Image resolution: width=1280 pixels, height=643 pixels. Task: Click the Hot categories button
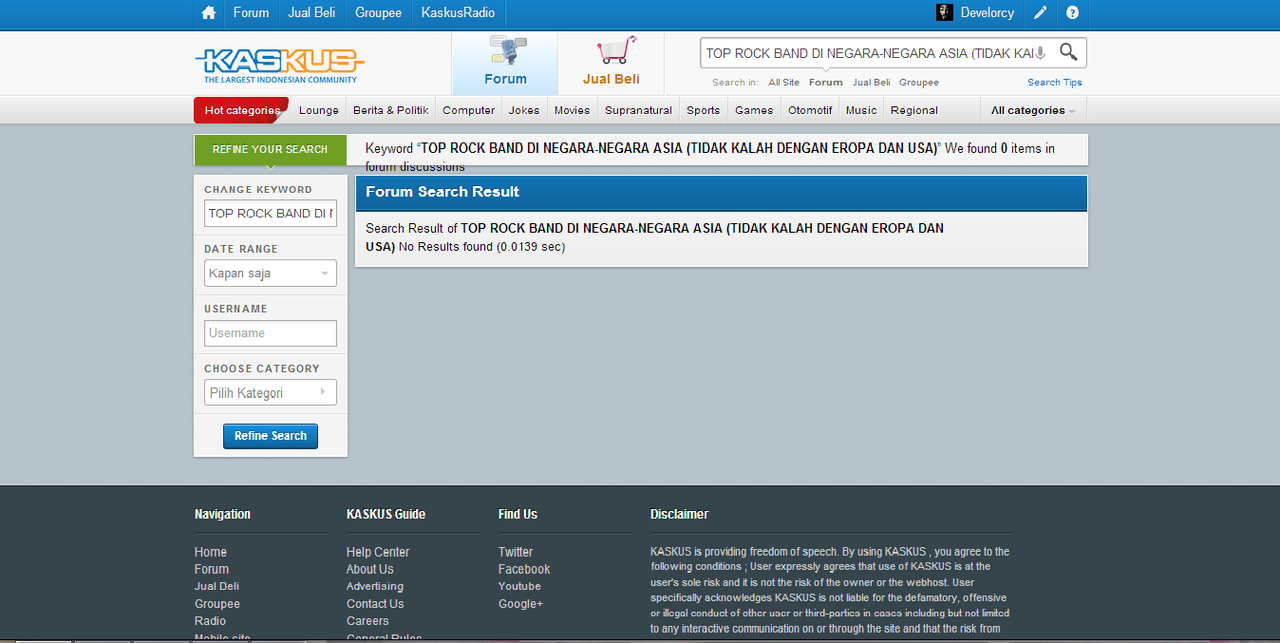[x=242, y=110]
